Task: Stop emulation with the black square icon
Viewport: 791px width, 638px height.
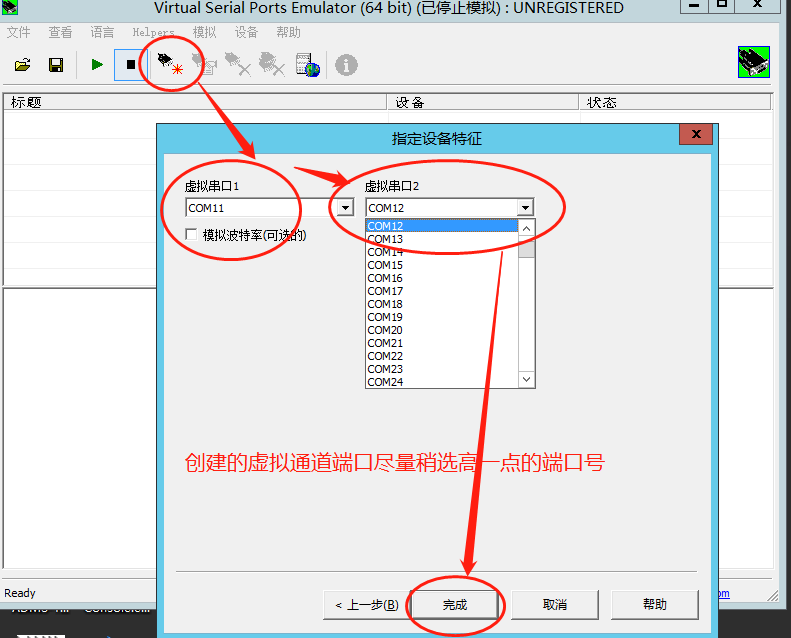Action: pos(130,65)
